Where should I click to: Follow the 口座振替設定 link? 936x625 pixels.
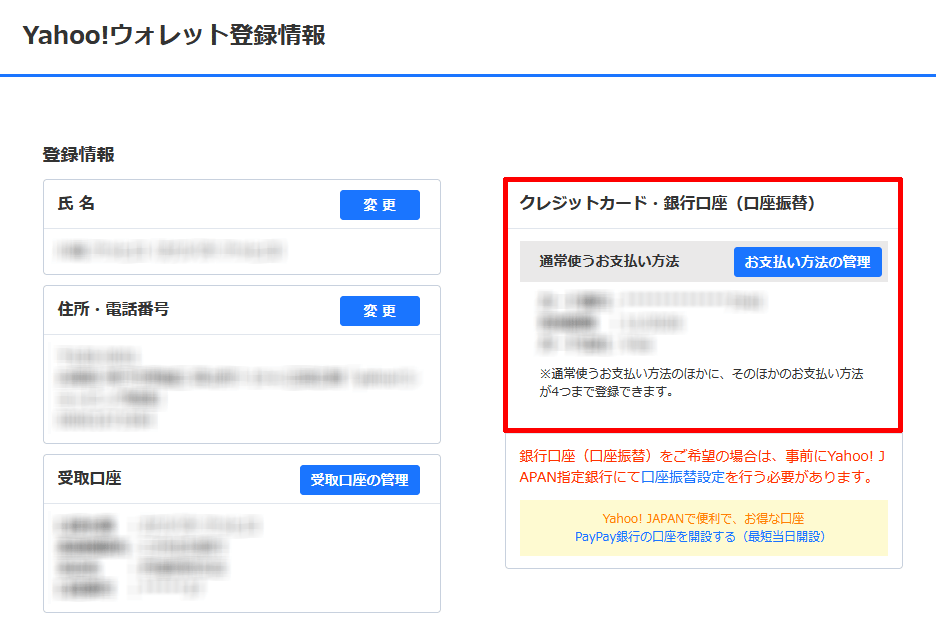pos(682,478)
